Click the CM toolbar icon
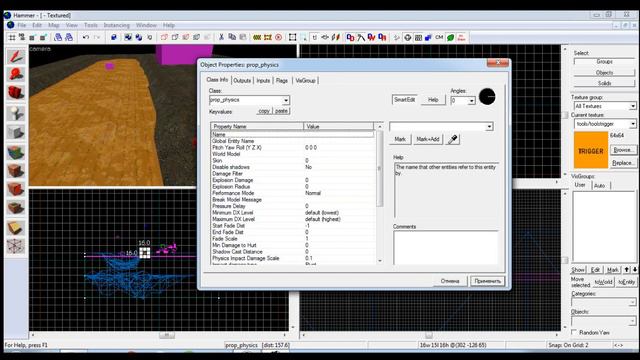The height and width of the screenshot is (360, 640). pos(439,38)
